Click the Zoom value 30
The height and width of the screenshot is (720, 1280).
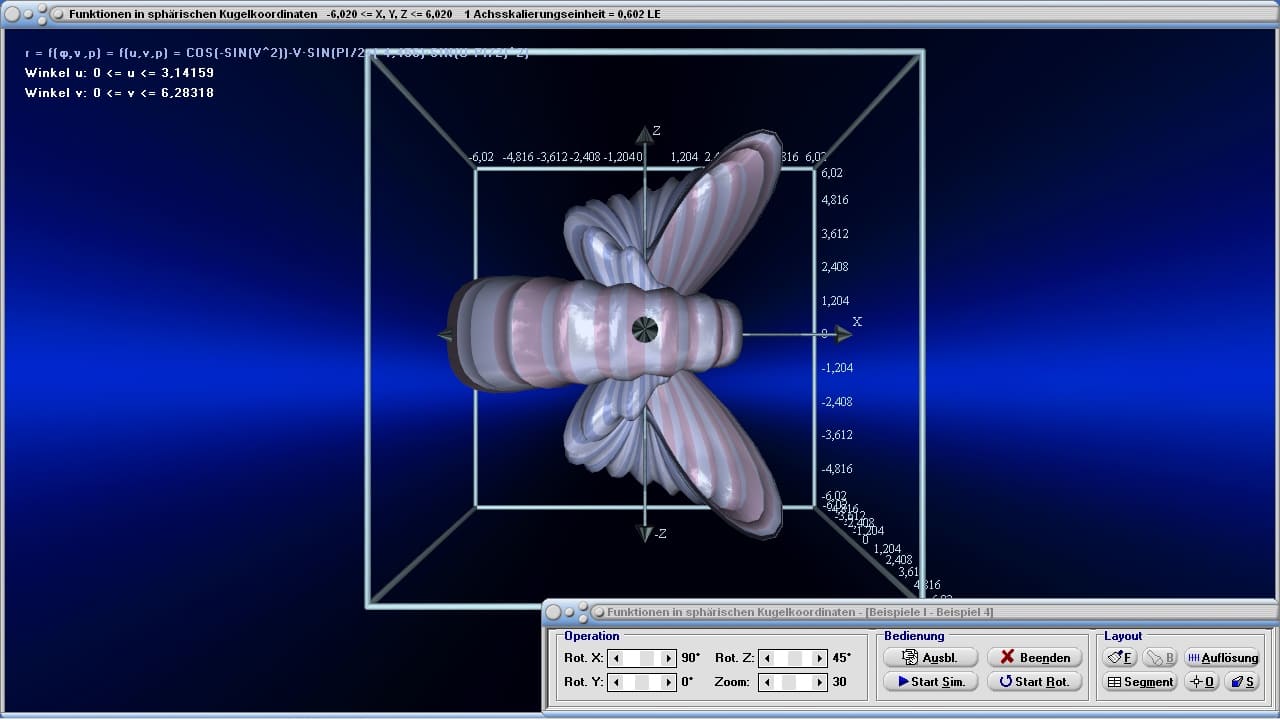[839, 682]
